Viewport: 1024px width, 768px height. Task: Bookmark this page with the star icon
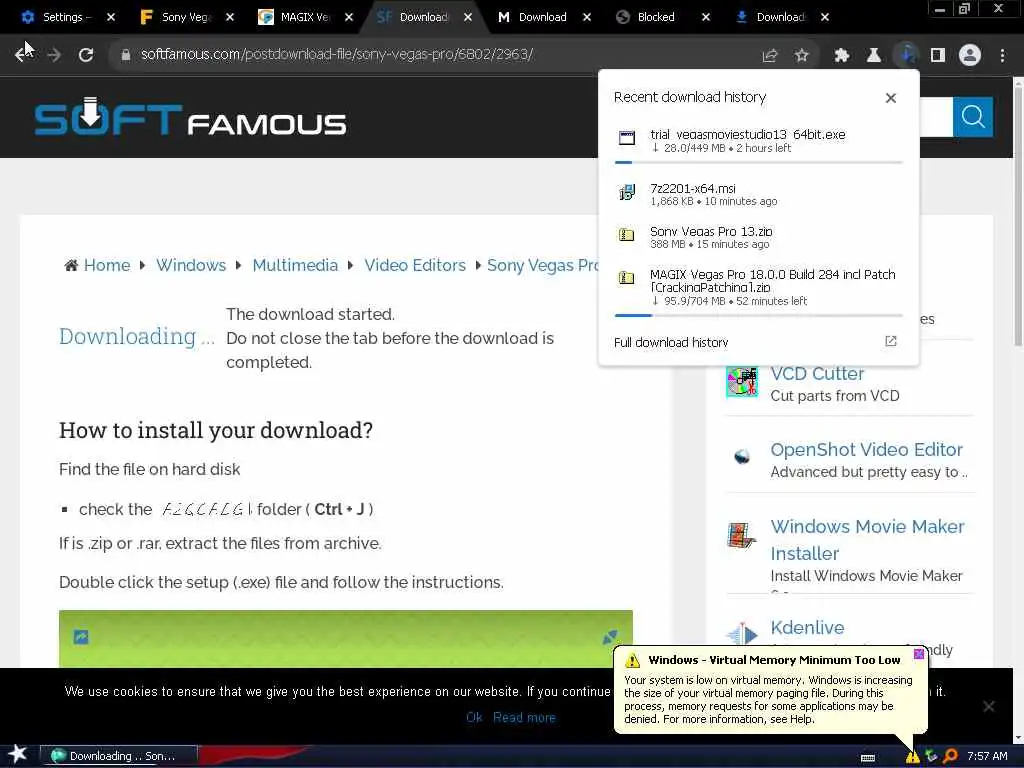802,56
